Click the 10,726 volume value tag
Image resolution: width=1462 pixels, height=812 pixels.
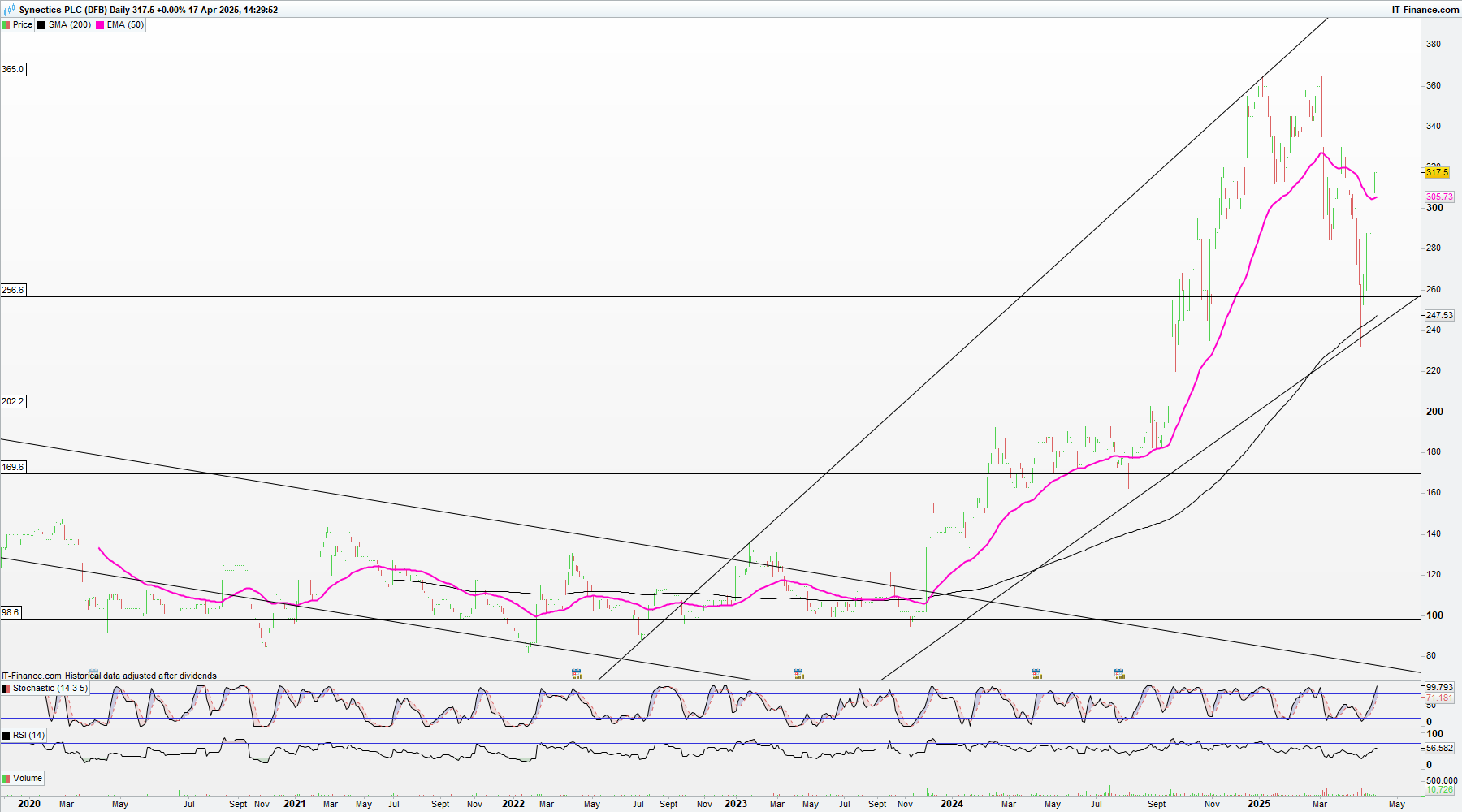(x=1439, y=789)
